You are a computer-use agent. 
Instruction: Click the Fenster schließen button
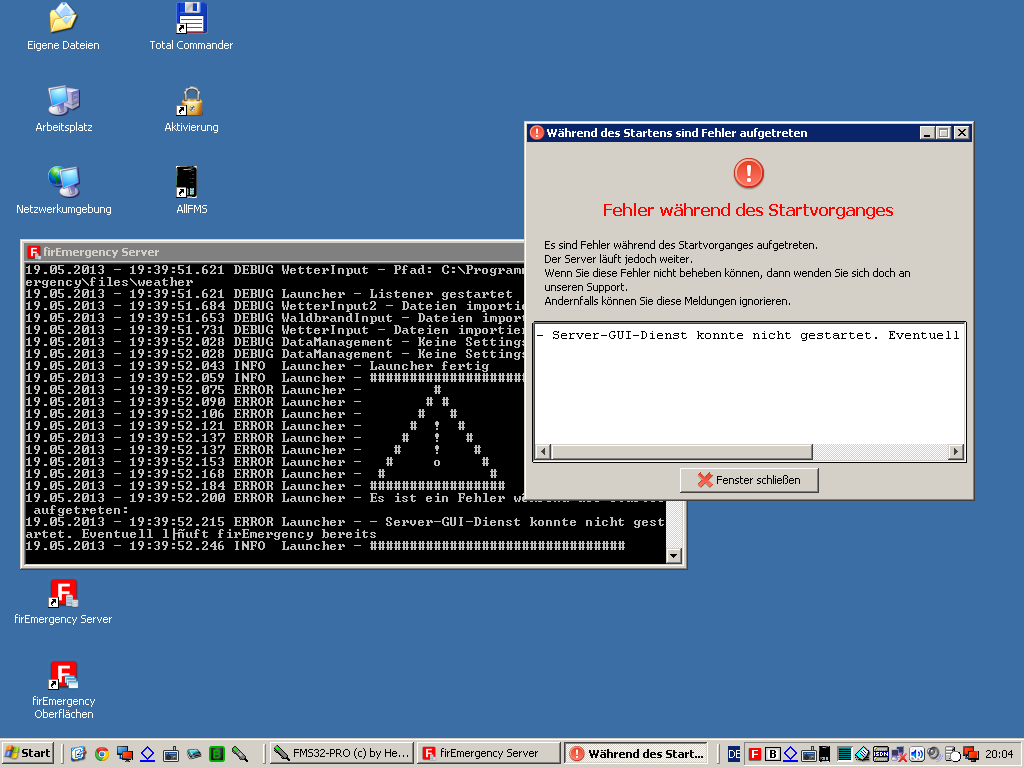pyautogui.click(x=748, y=480)
